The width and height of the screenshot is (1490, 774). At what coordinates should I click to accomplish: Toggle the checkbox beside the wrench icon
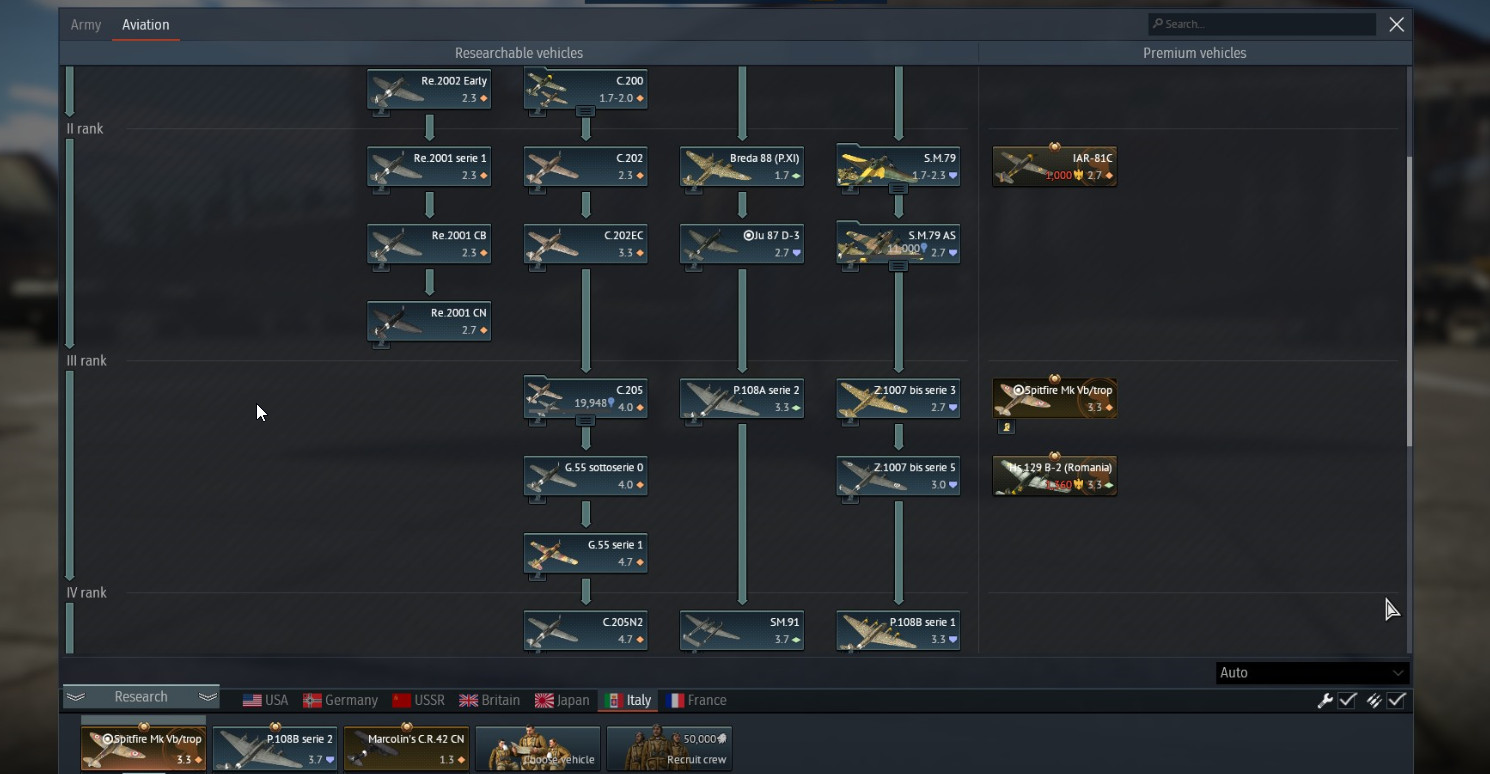click(1347, 701)
